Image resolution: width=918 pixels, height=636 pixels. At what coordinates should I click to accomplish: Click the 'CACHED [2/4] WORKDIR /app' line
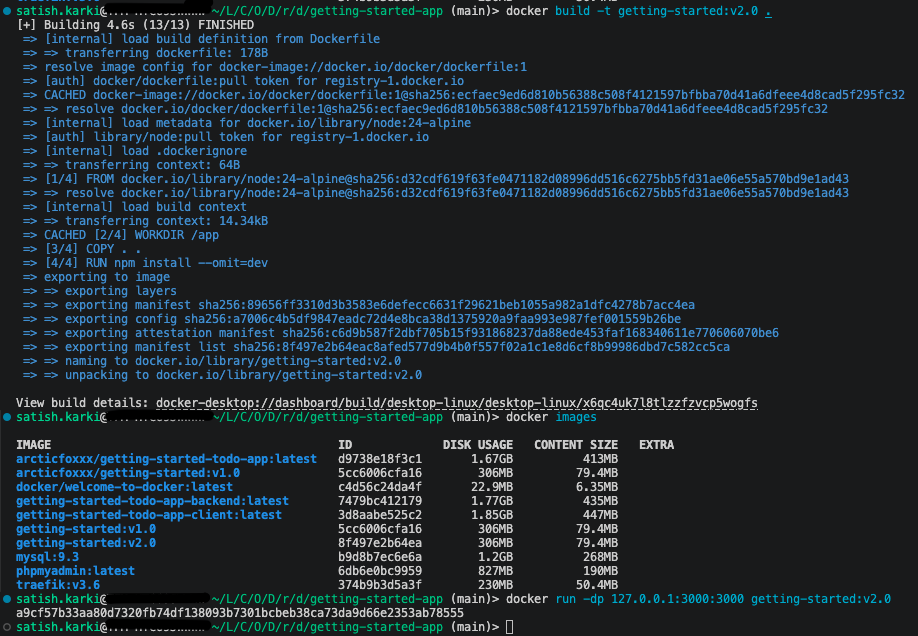121,235
